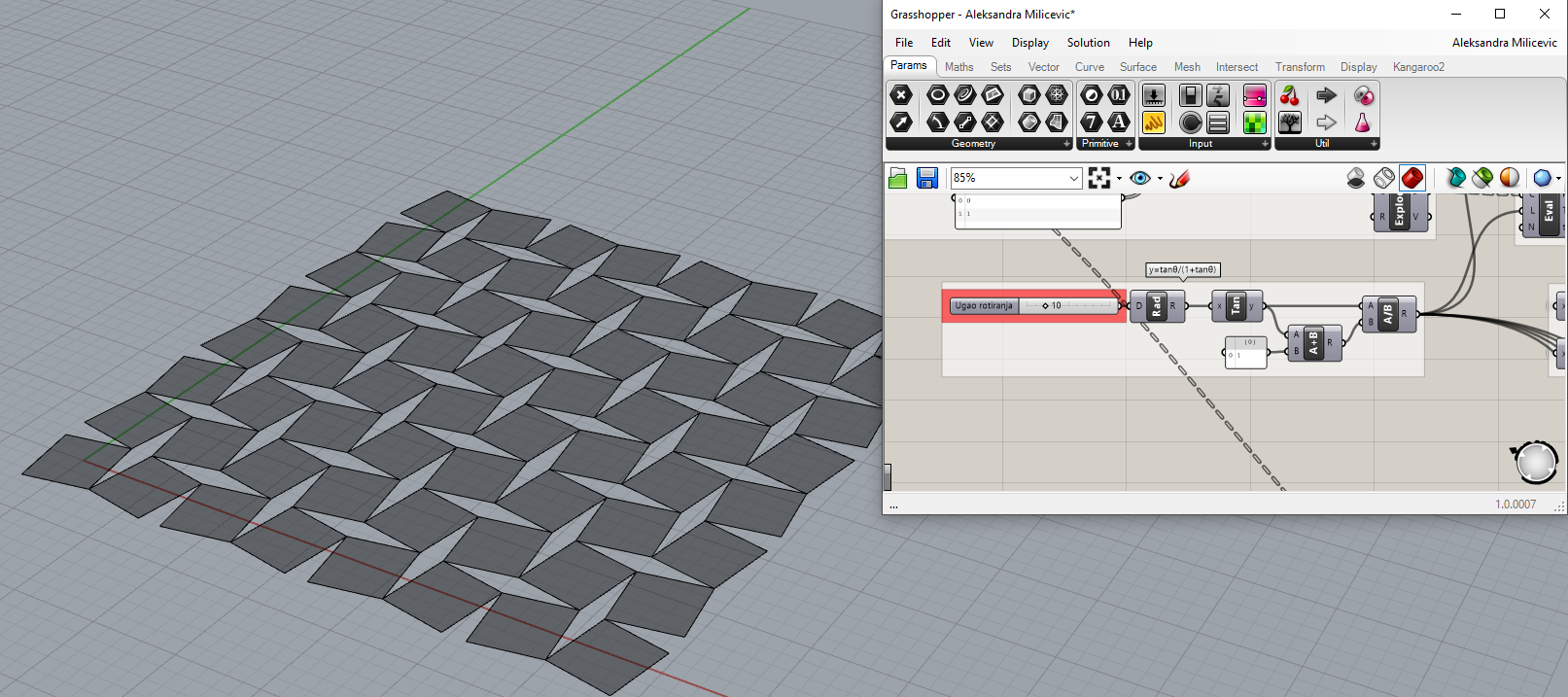This screenshot has width=1568, height=697.
Task: Select the A+B addition component
Action: pos(1314,343)
